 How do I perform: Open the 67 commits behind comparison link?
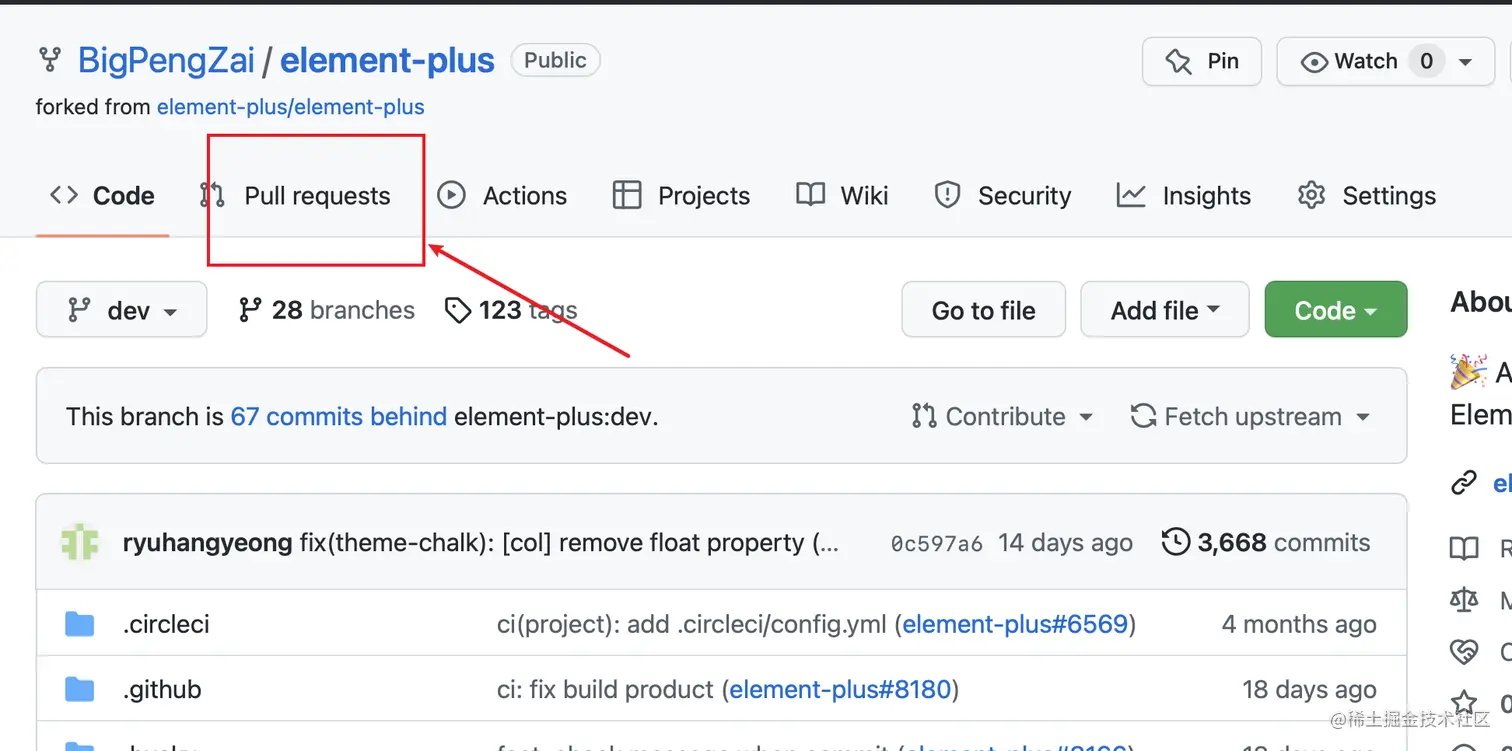[x=339, y=417]
